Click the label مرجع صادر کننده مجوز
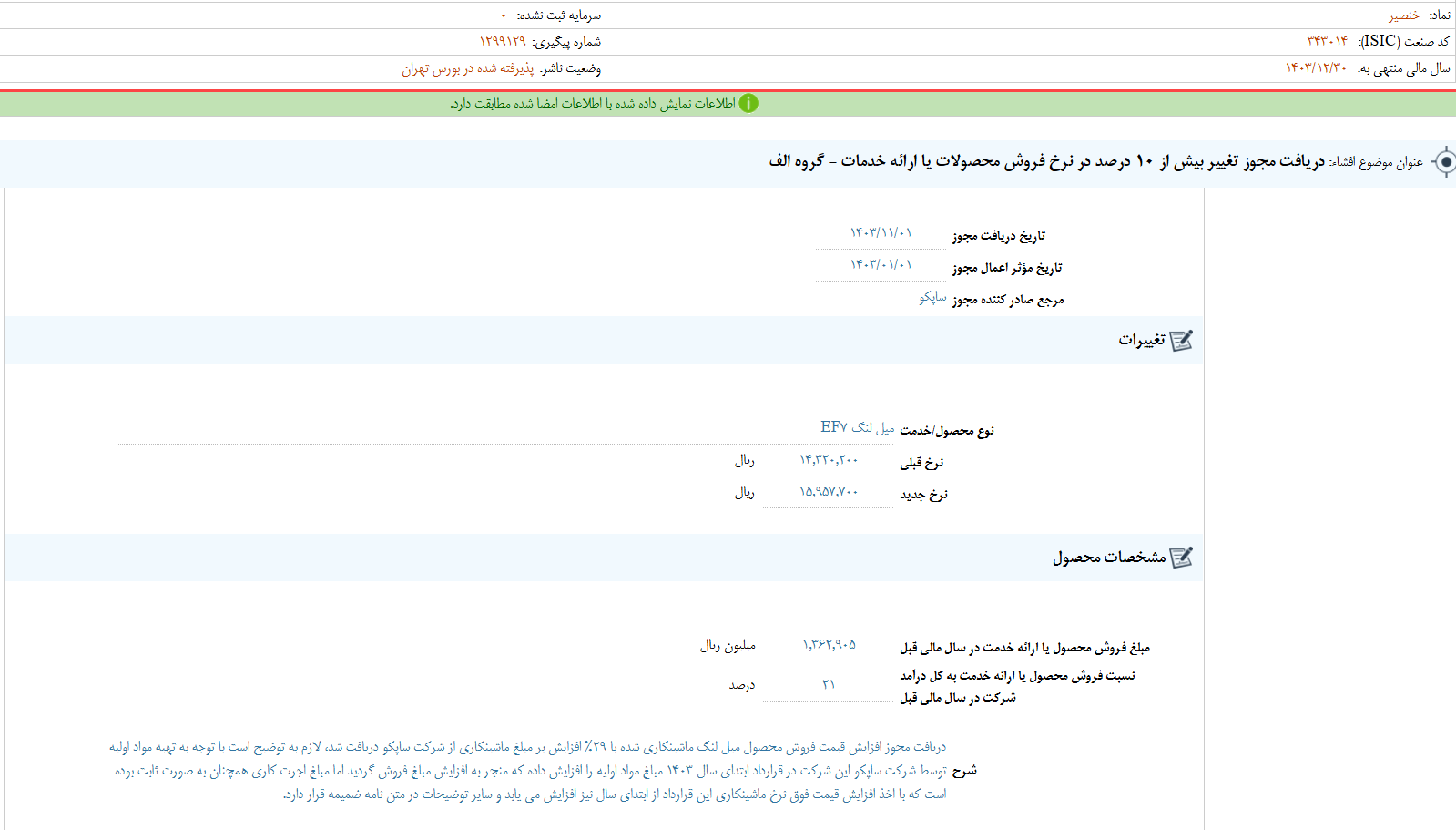 1008,300
